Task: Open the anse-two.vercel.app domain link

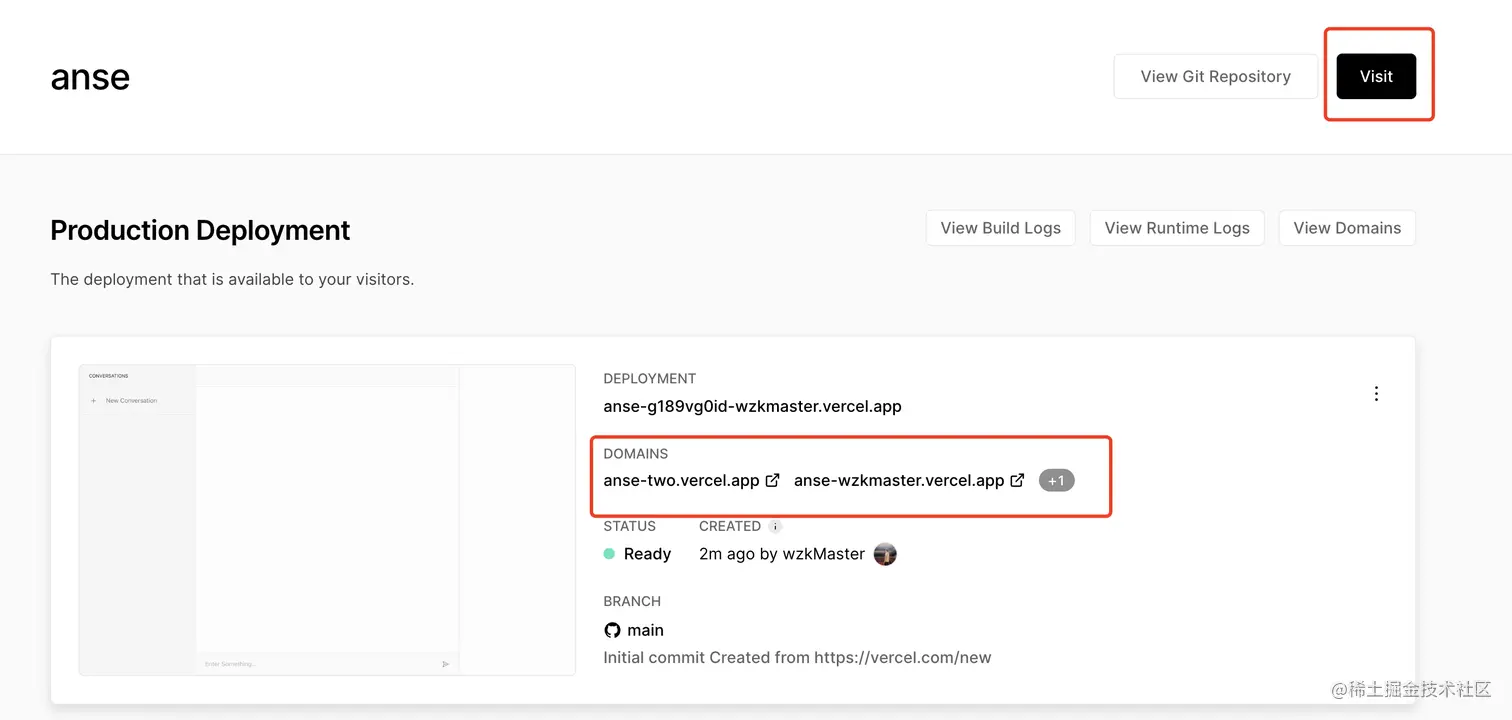Action: pos(681,480)
